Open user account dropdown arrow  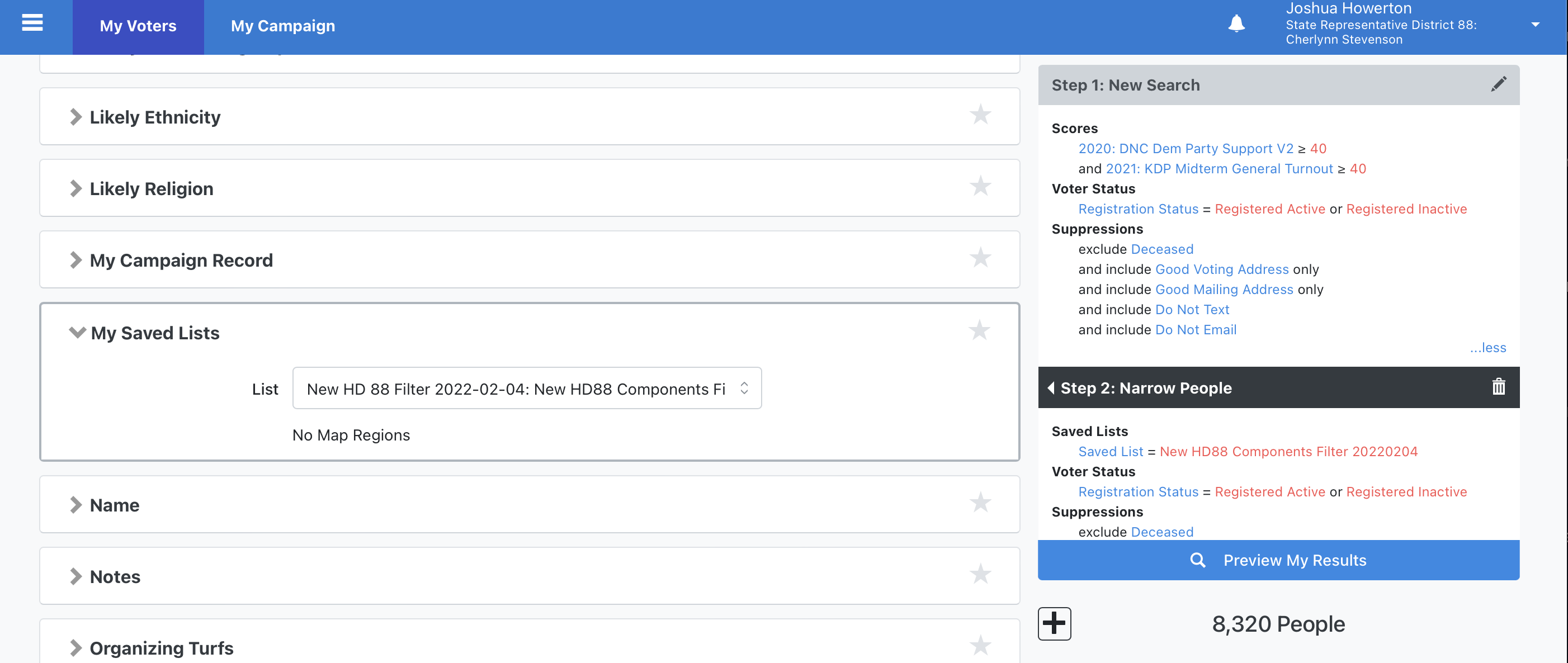[x=1534, y=25]
